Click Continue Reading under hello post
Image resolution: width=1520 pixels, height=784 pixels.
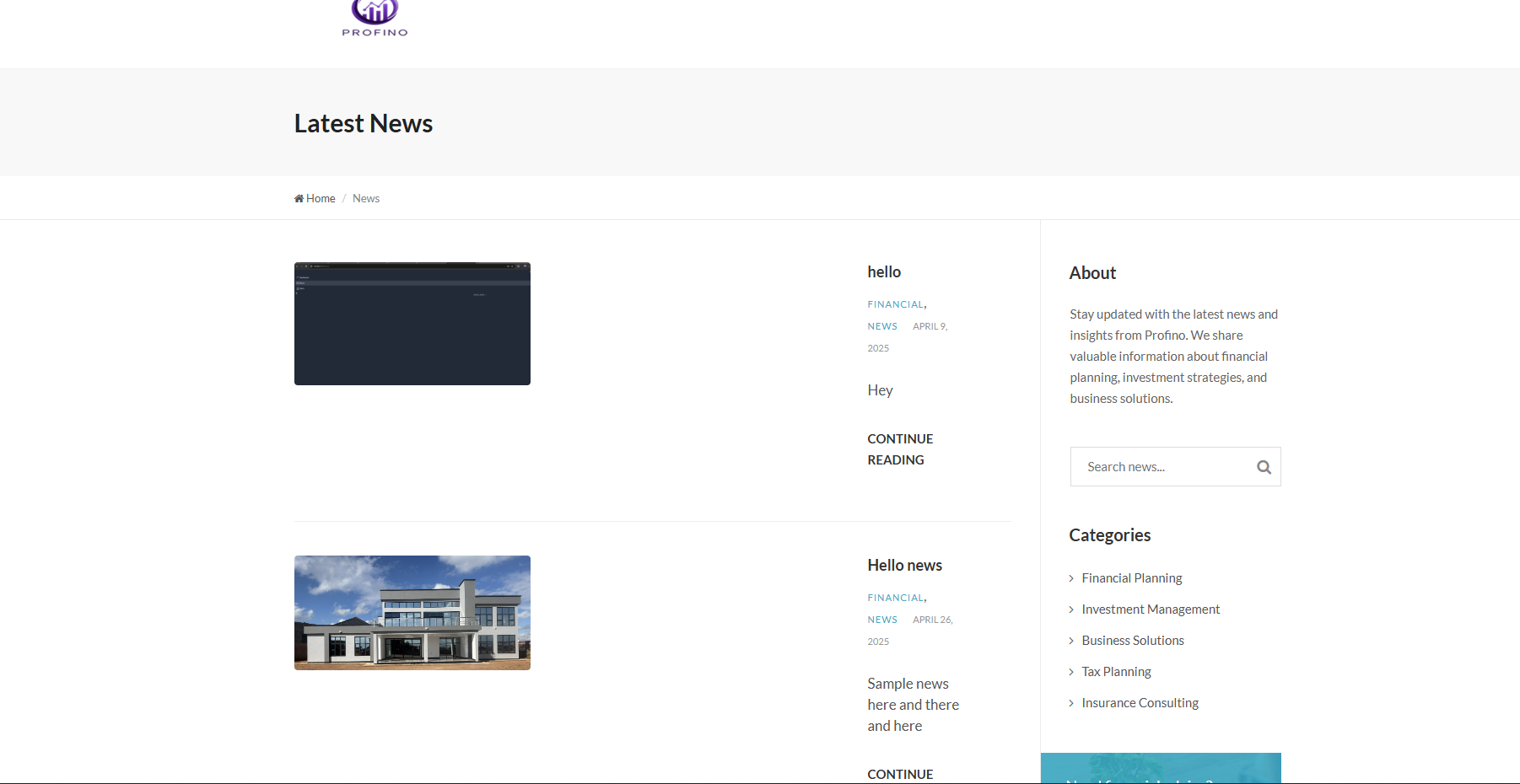pyautogui.click(x=899, y=449)
